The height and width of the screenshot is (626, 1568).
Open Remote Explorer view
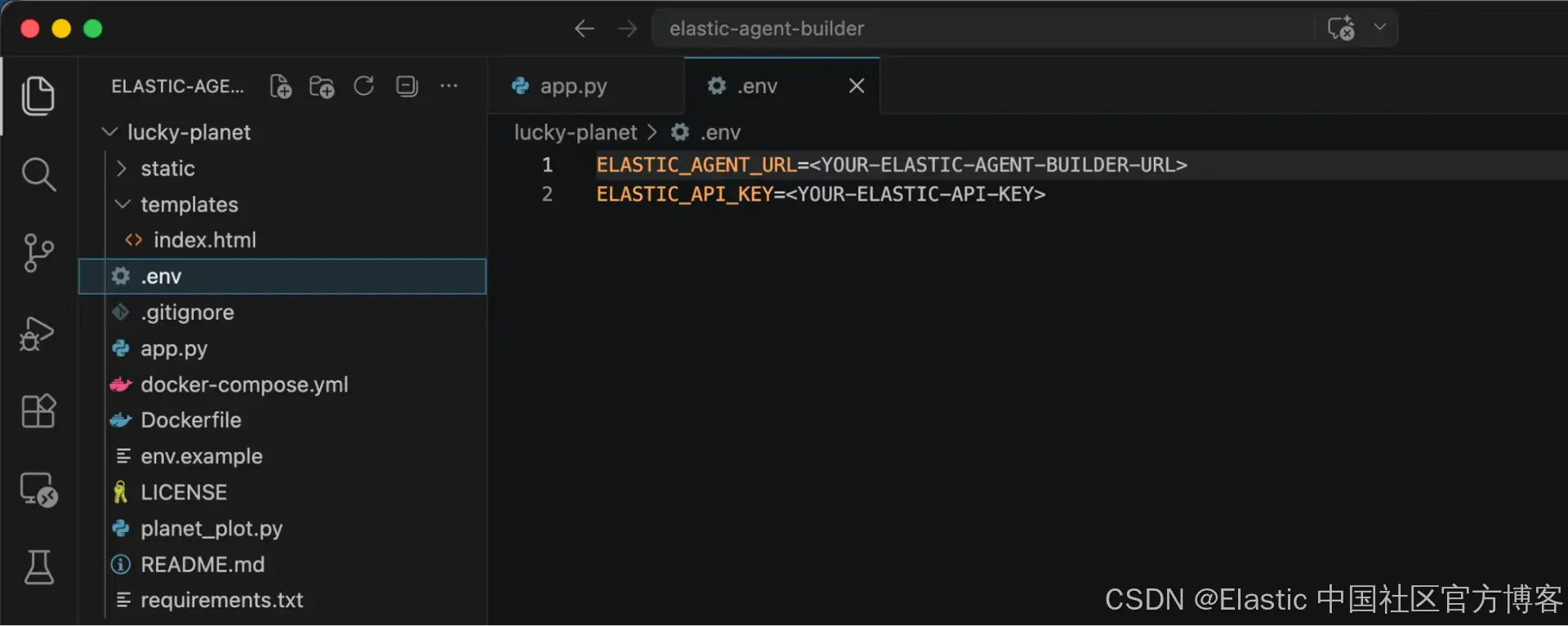click(x=38, y=490)
